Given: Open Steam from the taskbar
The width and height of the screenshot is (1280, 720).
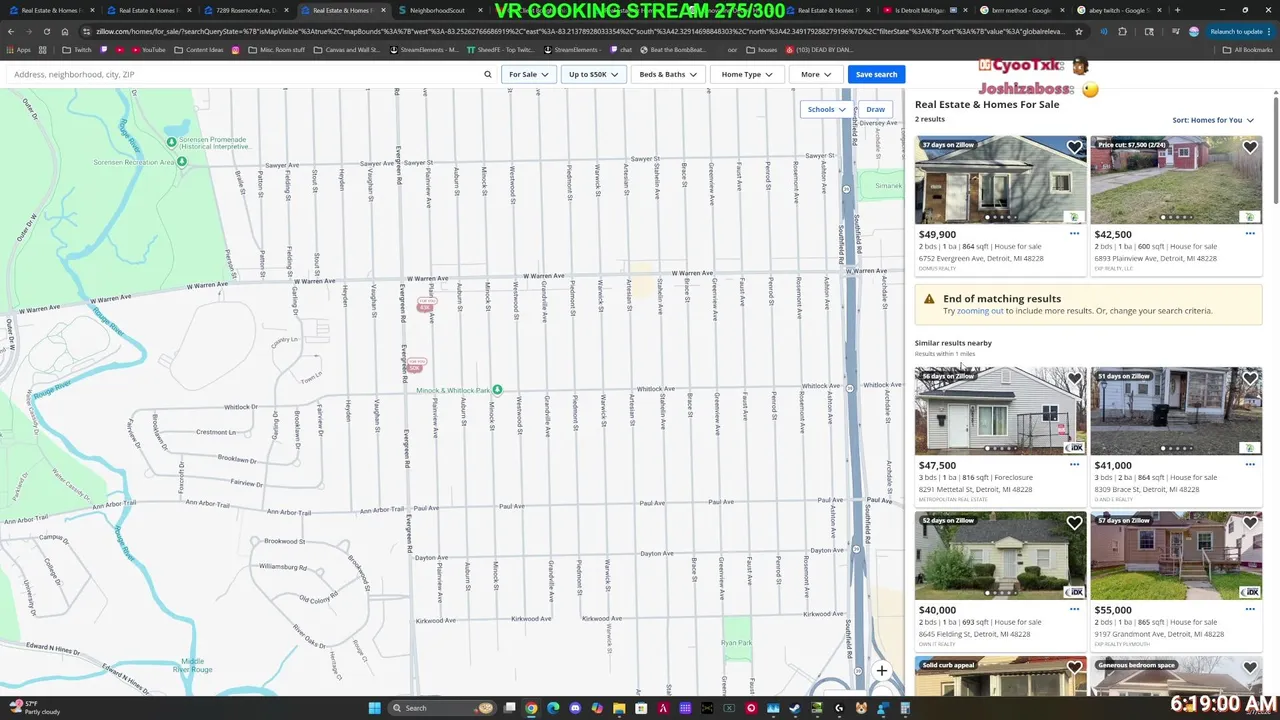Looking at the screenshot, I should point(795,708).
